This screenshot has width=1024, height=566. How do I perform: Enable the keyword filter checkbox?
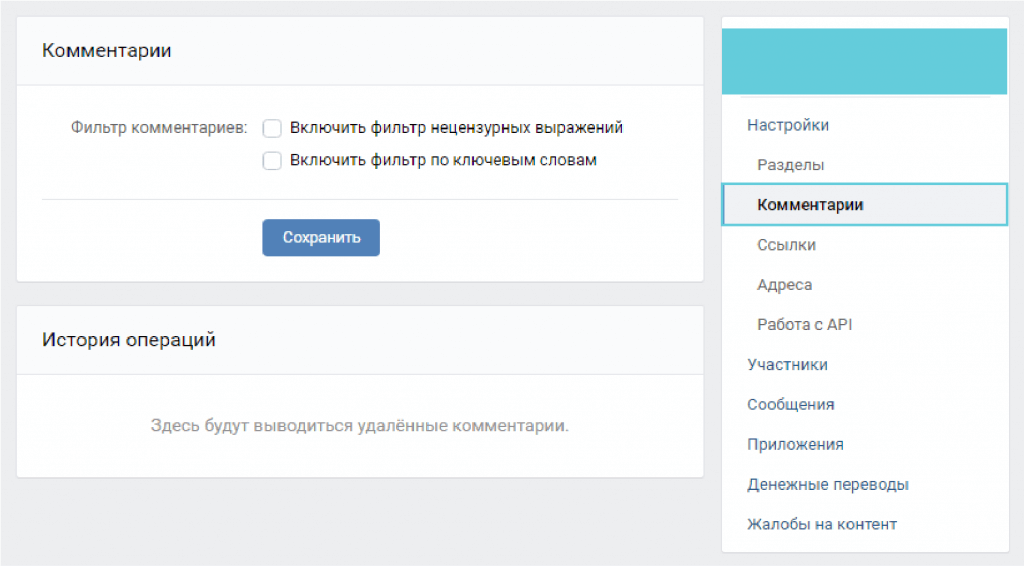272,161
